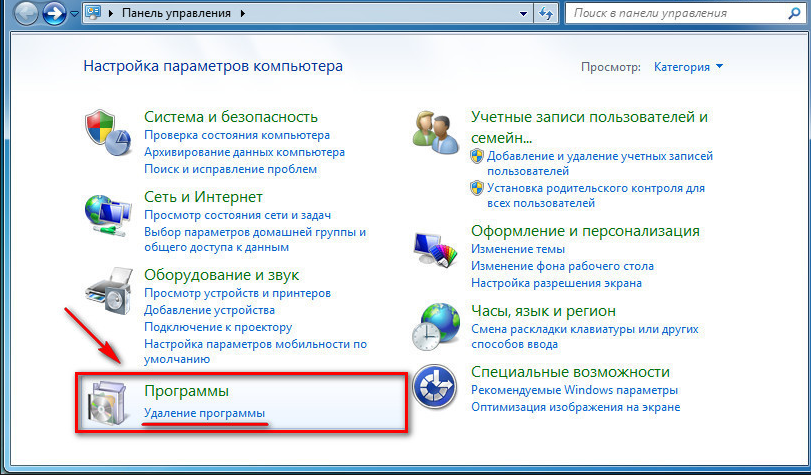Click the user accounts people icon
The height and width of the screenshot is (475, 811).
pyautogui.click(x=436, y=133)
